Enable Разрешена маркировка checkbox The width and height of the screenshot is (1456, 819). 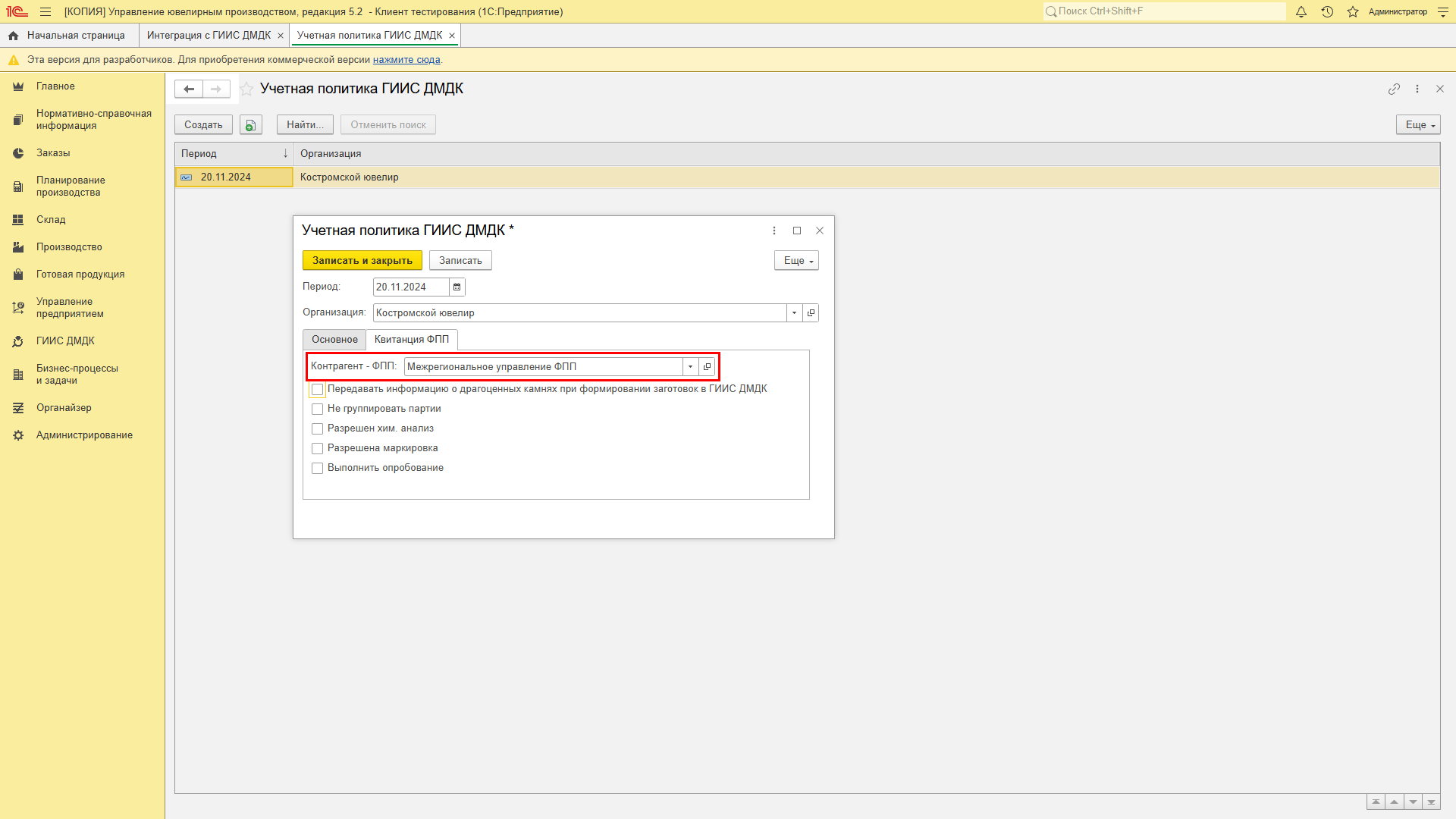point(318,449)
